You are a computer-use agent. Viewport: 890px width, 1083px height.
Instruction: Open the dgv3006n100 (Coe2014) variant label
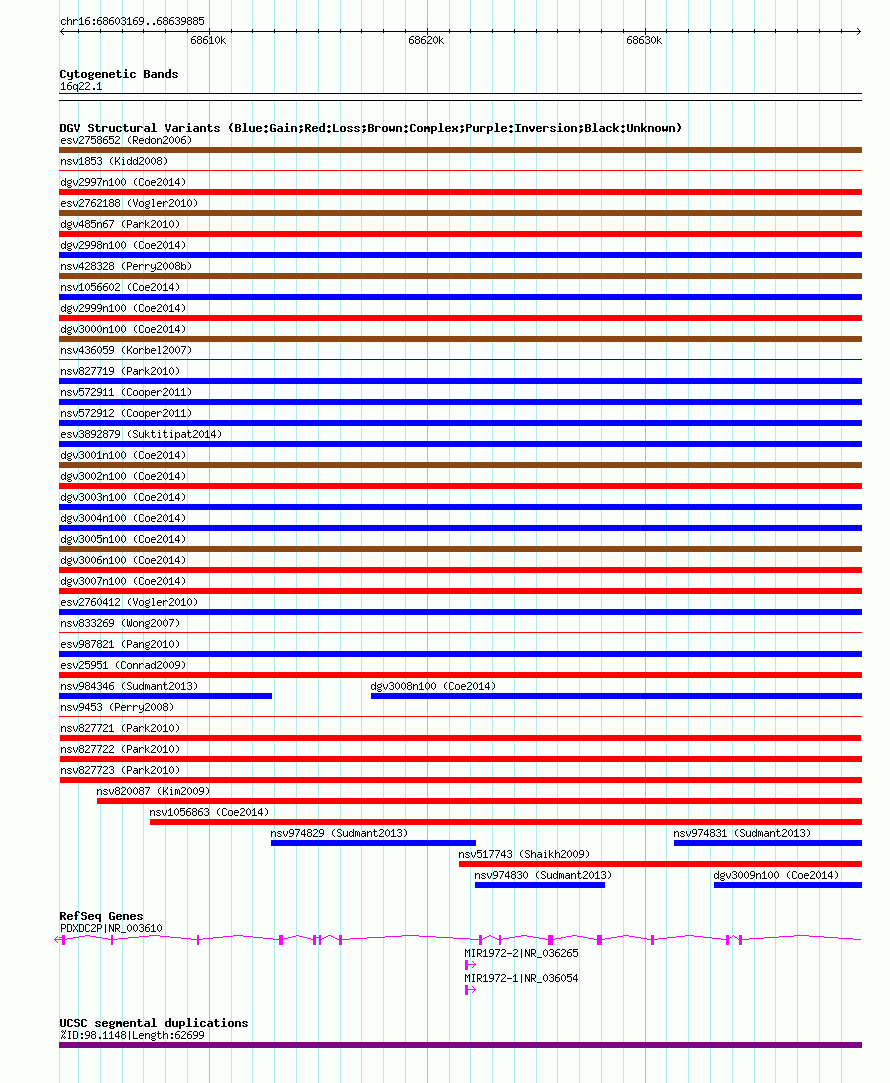point(123,560)
